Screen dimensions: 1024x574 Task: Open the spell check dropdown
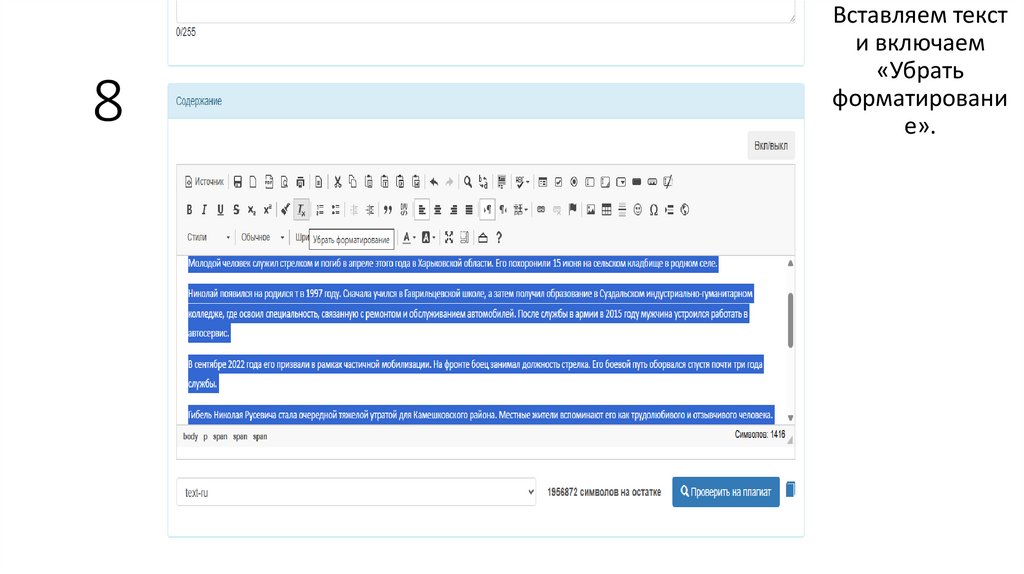pos(522,182)
